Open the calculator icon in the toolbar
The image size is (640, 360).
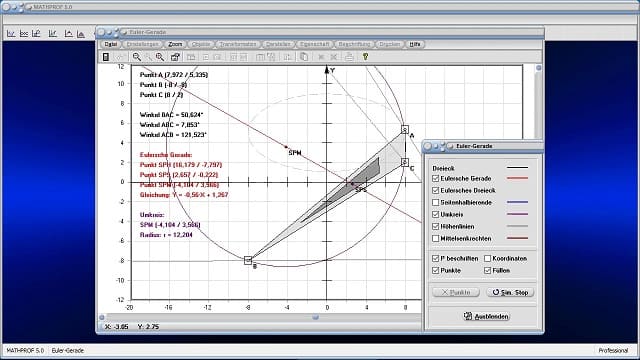tap(106, 57)
